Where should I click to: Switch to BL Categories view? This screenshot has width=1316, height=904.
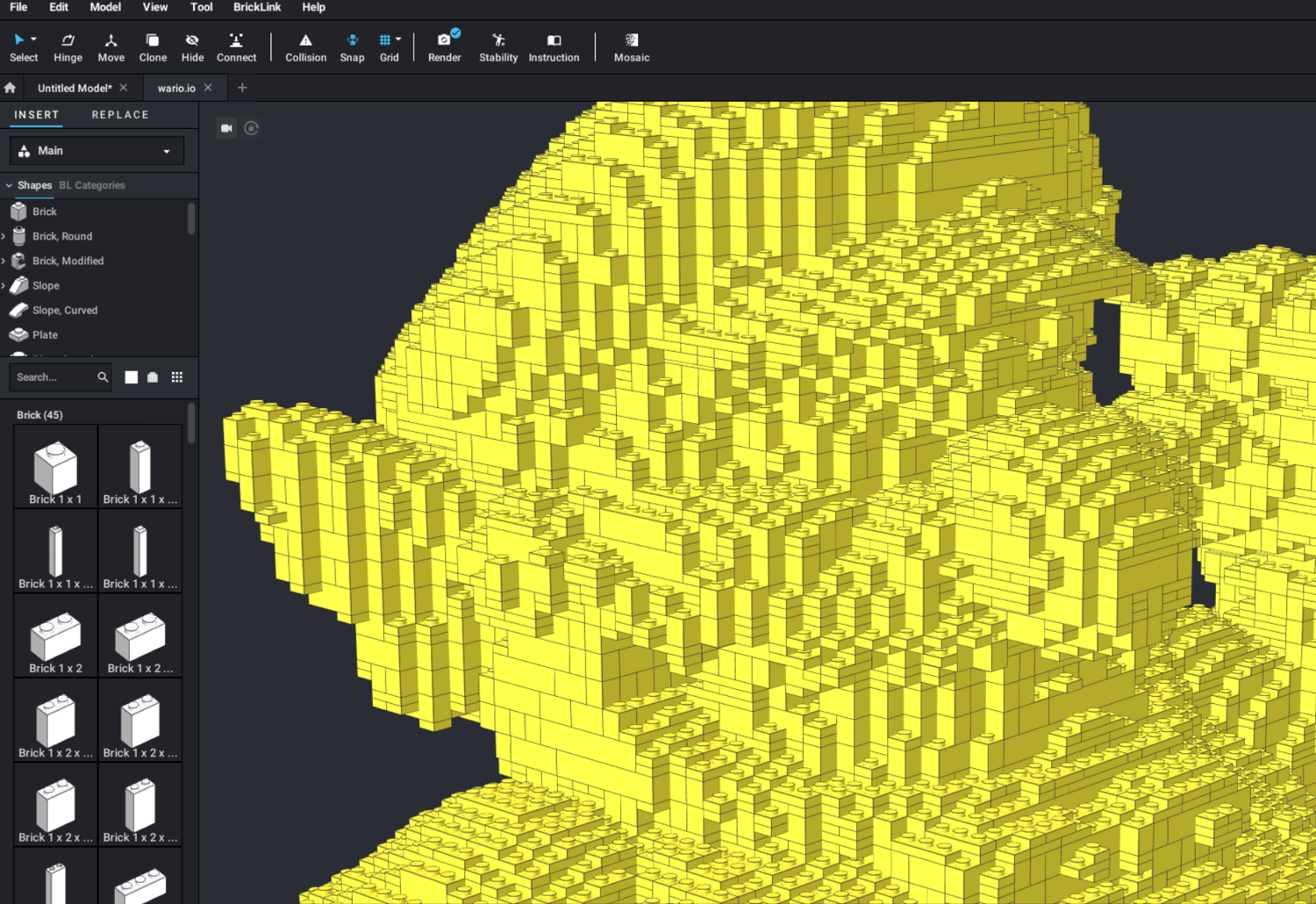92,185
